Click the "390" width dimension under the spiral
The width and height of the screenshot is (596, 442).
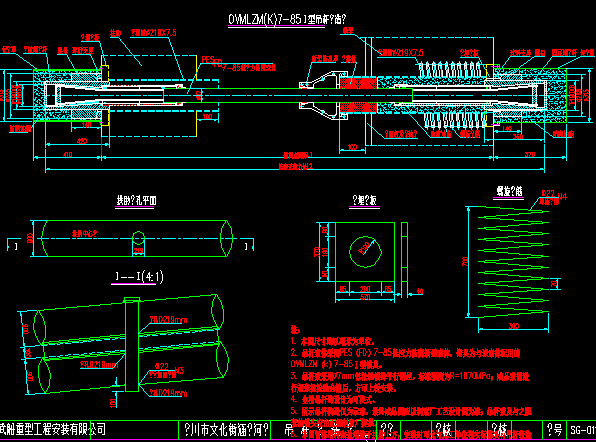(x=514, y=326)
